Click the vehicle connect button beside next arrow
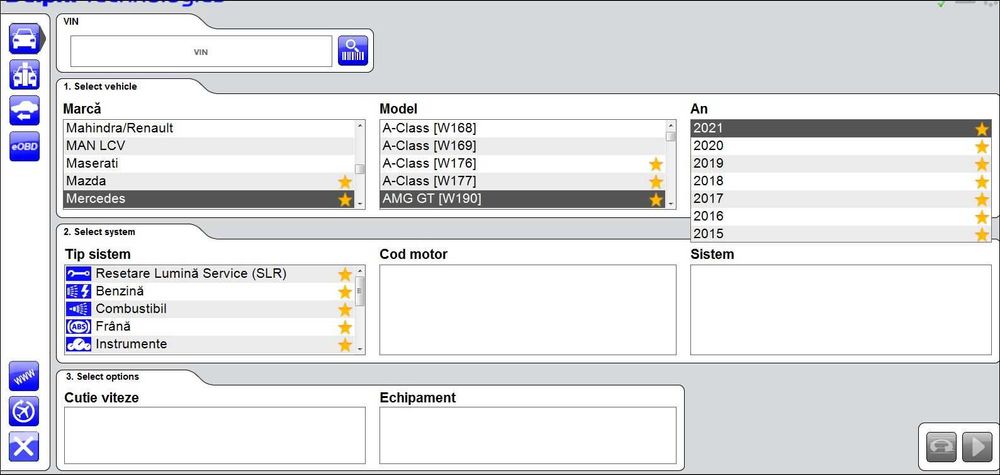 click(941, 446)
